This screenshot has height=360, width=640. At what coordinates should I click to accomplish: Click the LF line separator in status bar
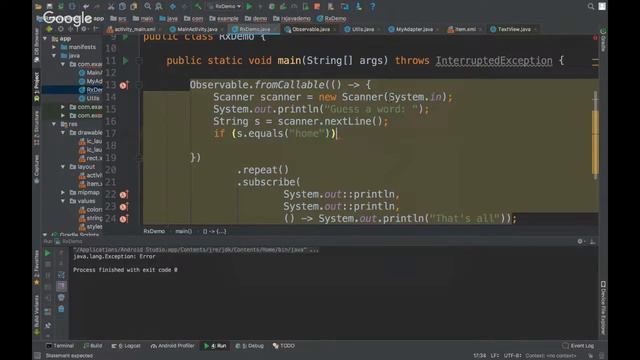[494, 356]
